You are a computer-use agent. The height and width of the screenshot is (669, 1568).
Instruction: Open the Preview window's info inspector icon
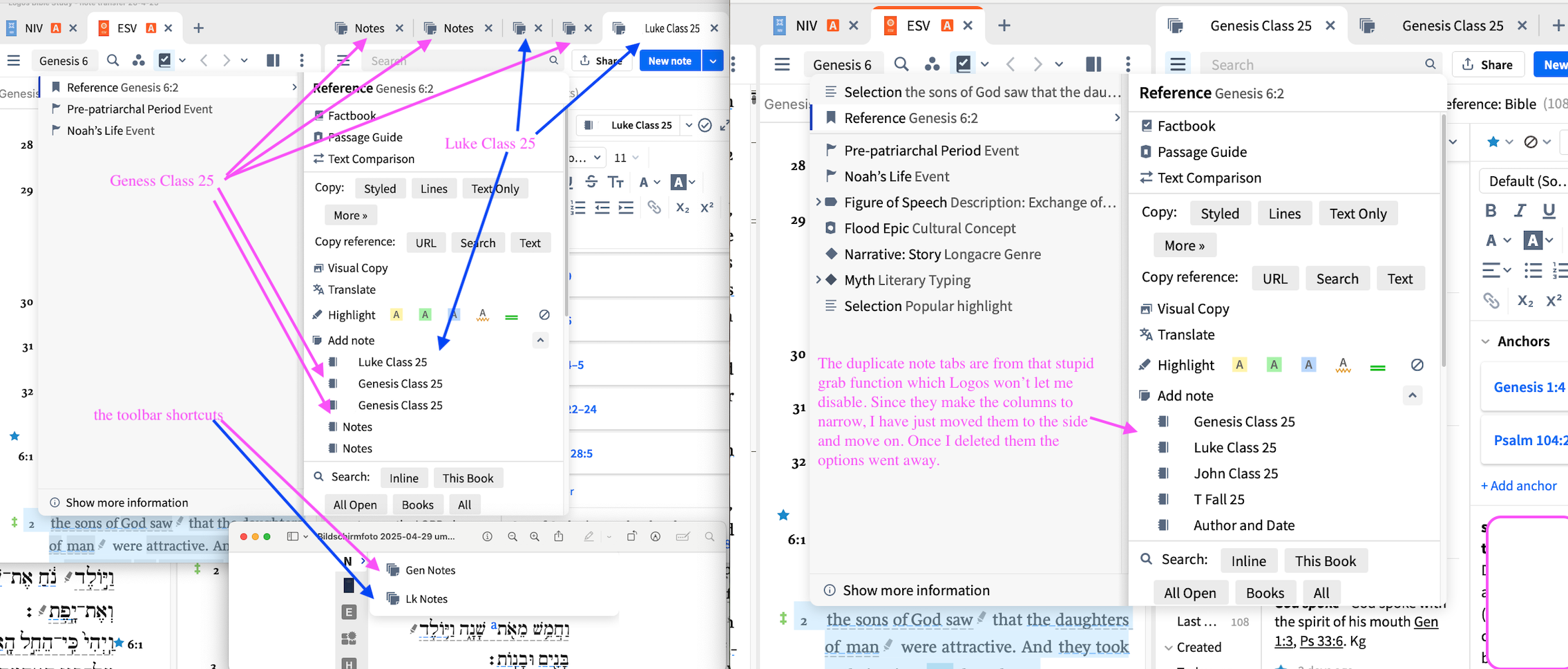point(487,536)
